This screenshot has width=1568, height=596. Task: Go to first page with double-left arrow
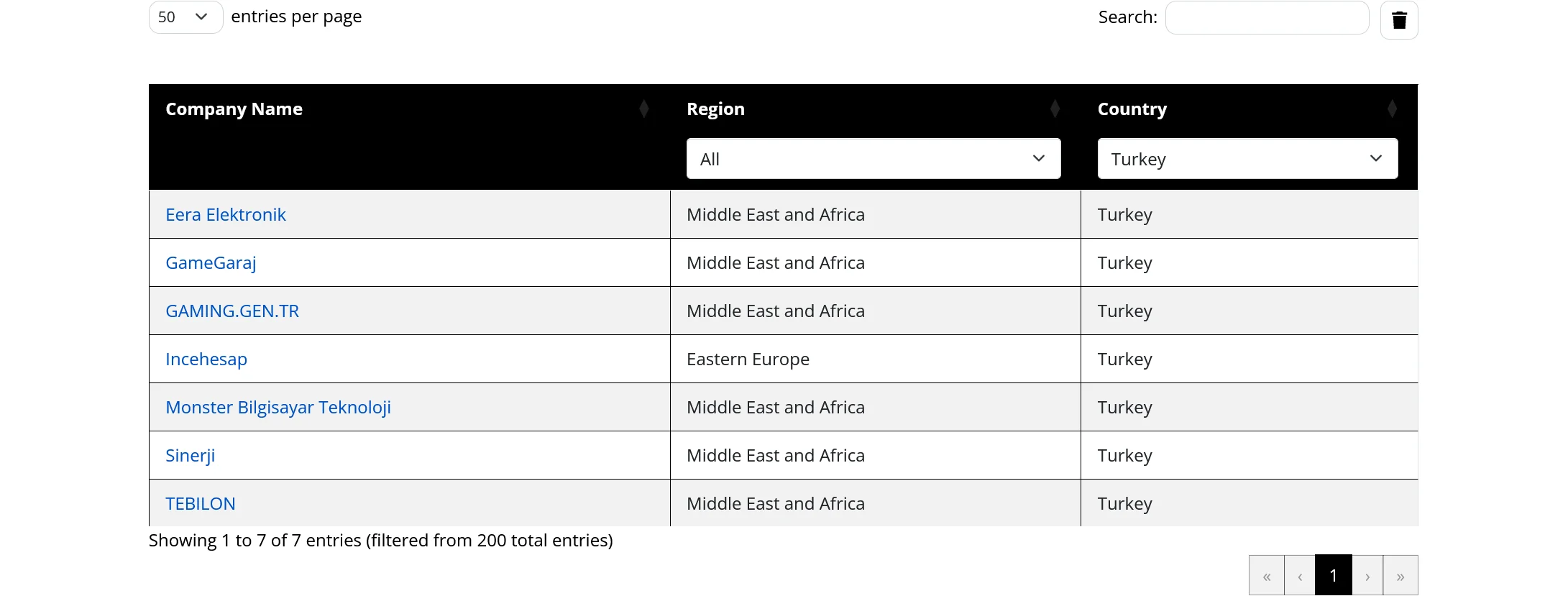pyautogui.click(x=1267, y=576)
